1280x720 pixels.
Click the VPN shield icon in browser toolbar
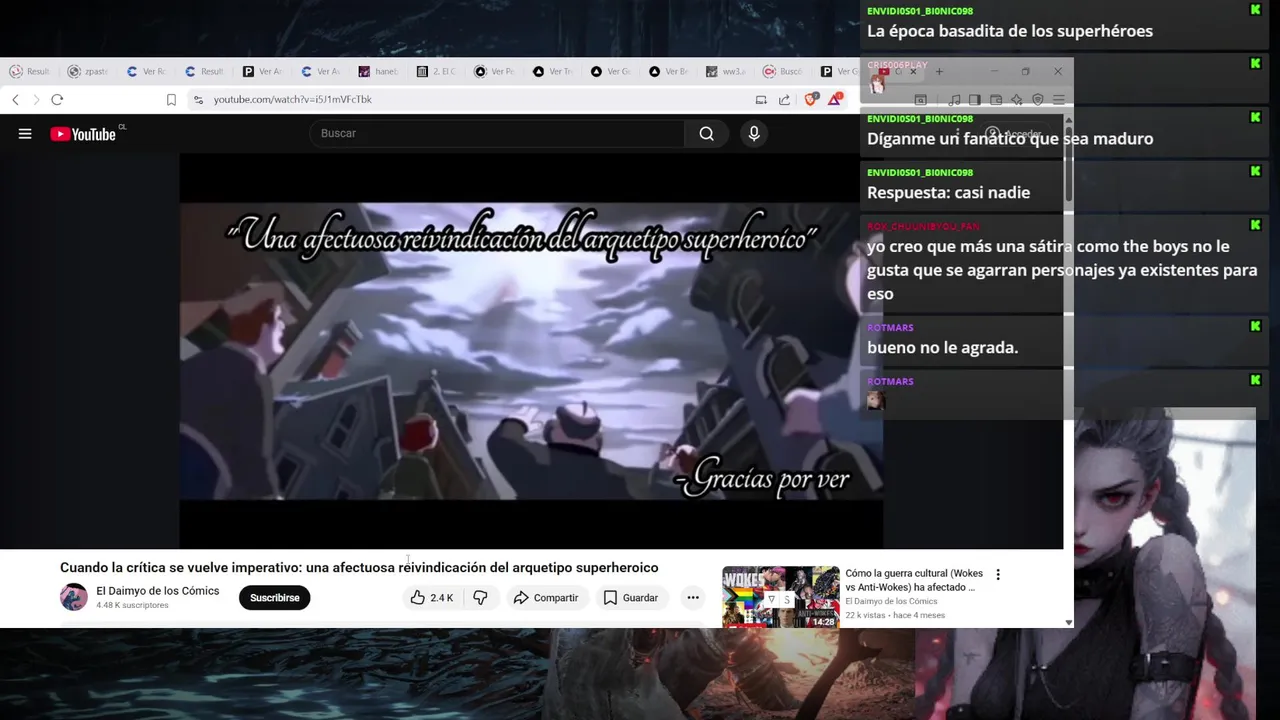(1038, 100)
